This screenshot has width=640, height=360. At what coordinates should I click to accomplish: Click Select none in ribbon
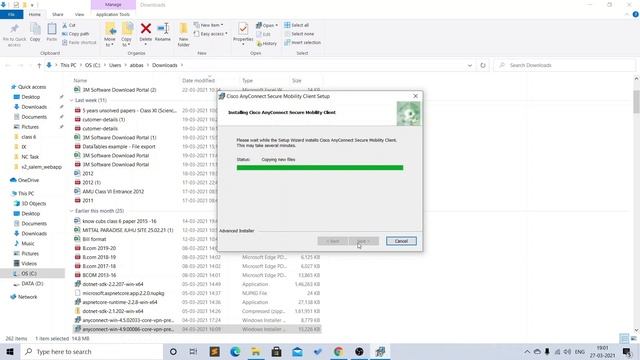click(299, 34)
